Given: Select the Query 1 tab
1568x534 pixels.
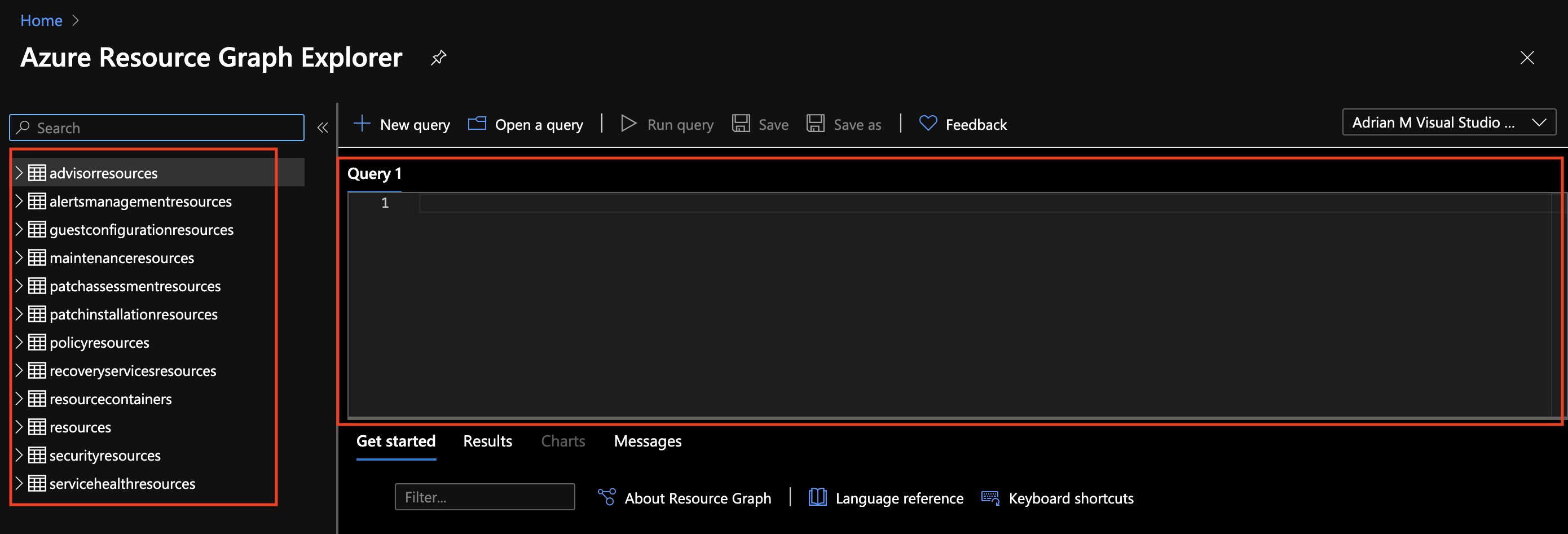Looking at the screenshot, I should tap(375, 174).
